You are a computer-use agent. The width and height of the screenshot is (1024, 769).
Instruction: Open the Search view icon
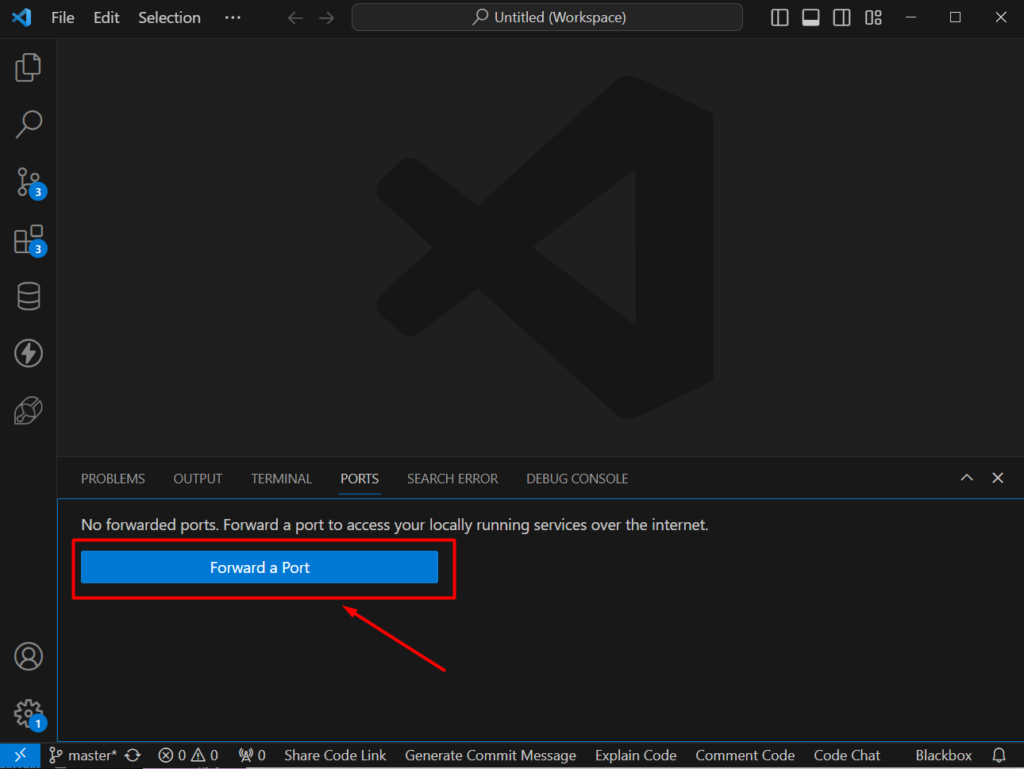[28, 124]
